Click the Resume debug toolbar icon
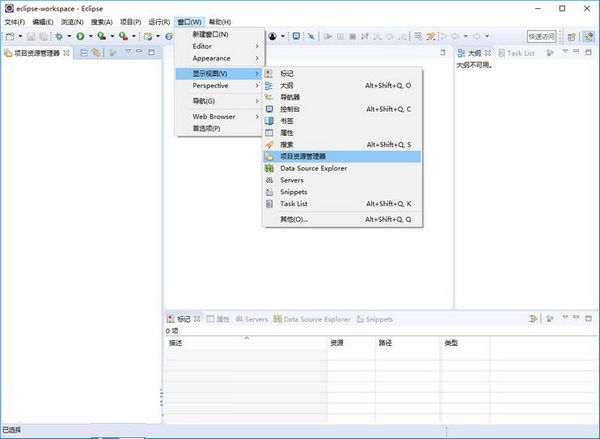This screenshot has width=600, height=439. click(328, 36)
